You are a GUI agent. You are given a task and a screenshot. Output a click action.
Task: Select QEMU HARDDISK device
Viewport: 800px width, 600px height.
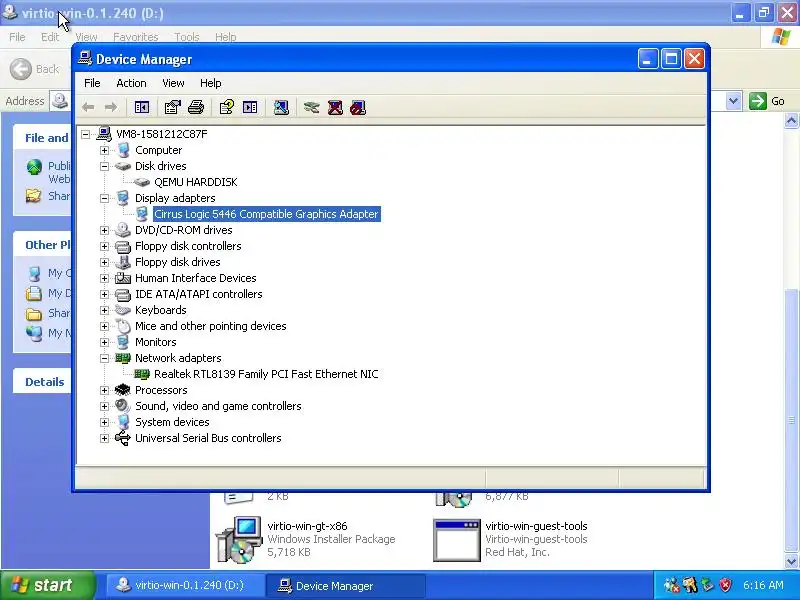point(195,182)
